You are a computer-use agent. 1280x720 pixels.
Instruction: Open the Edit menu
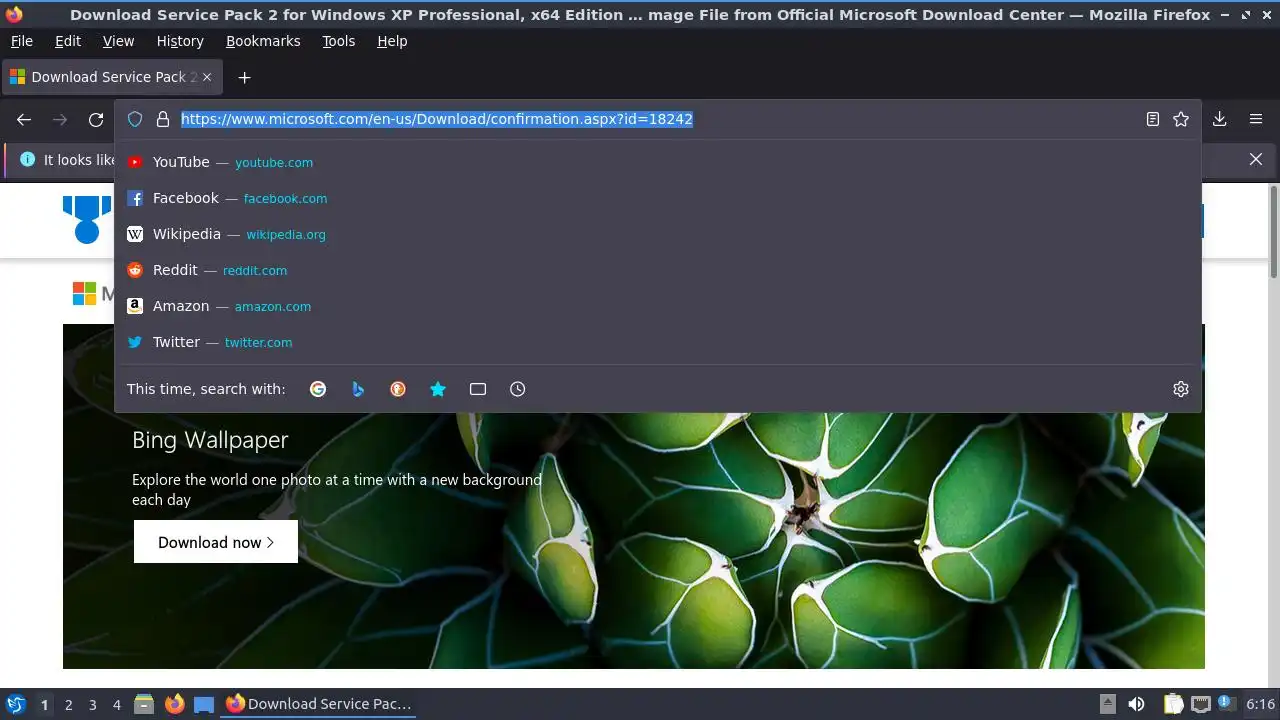click(x=68, y=41)
